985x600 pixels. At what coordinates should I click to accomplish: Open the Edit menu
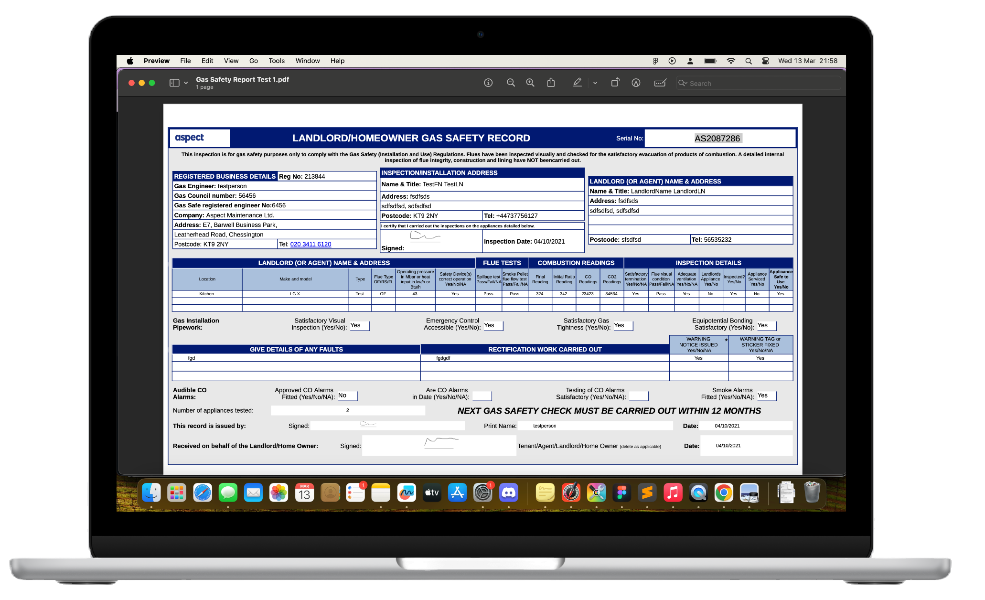tap(207, 61)
